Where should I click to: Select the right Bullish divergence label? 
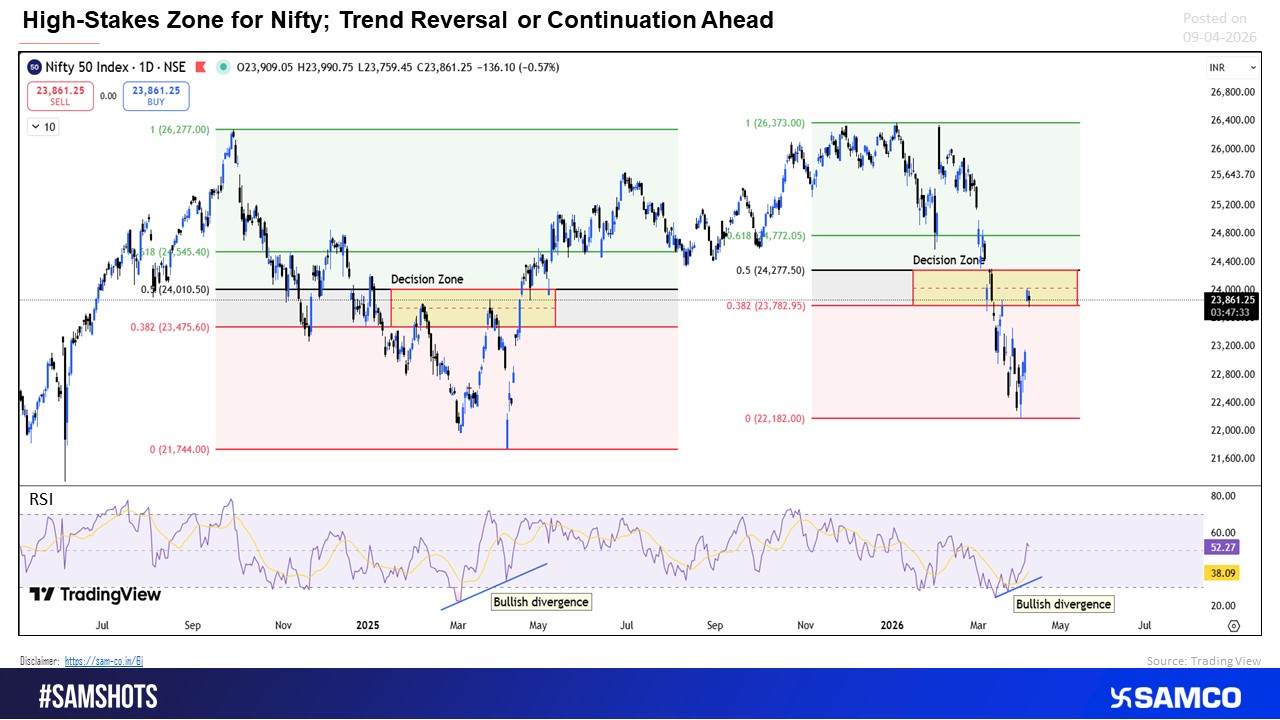[x=1063, y=604]
